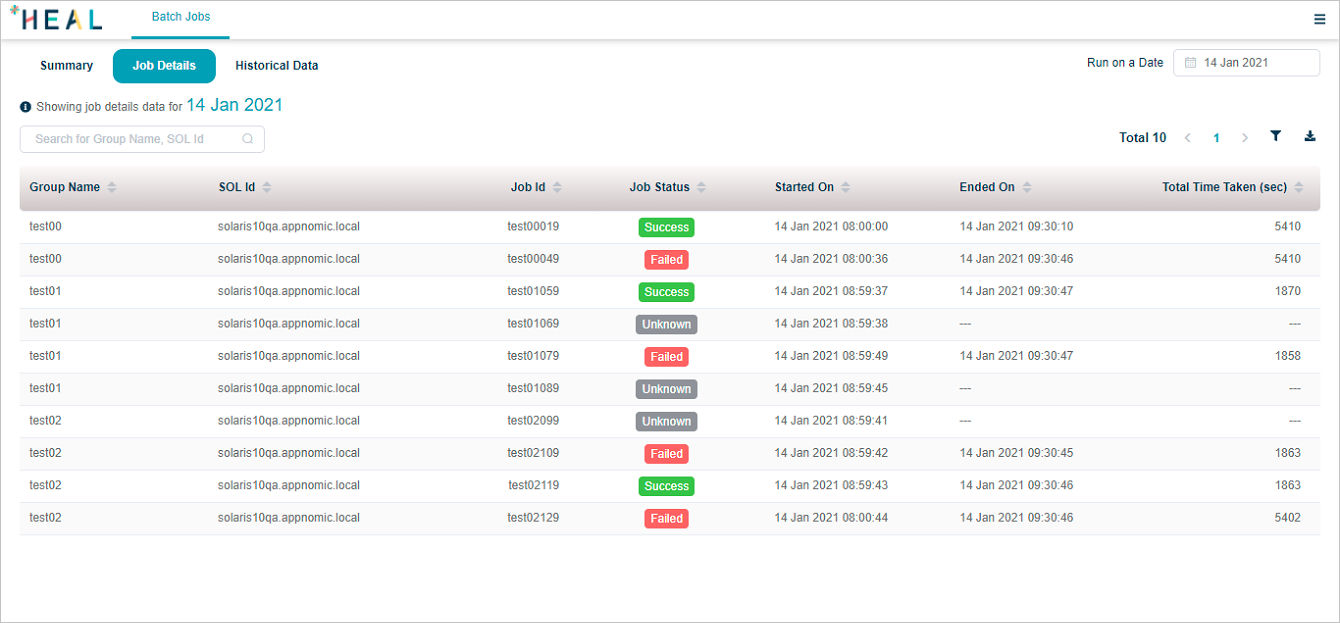
Task: Sort by Total Time Taken column
Action: tap(1299, 188)
